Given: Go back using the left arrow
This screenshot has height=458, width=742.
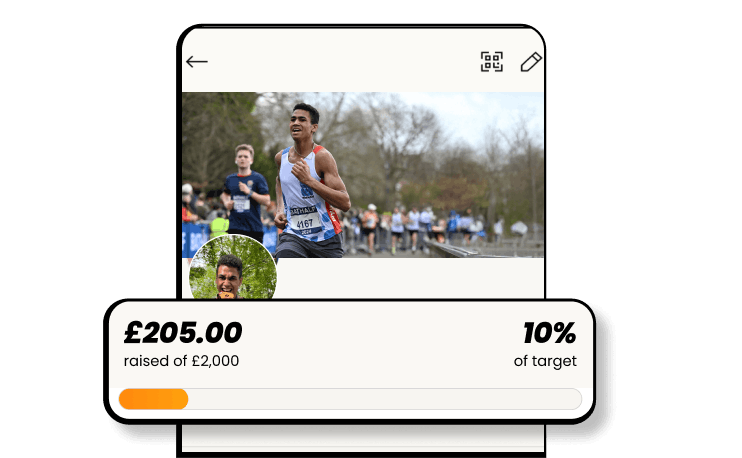Looking at the screenshot, I should pyautogui.click(x=197, y=62).
